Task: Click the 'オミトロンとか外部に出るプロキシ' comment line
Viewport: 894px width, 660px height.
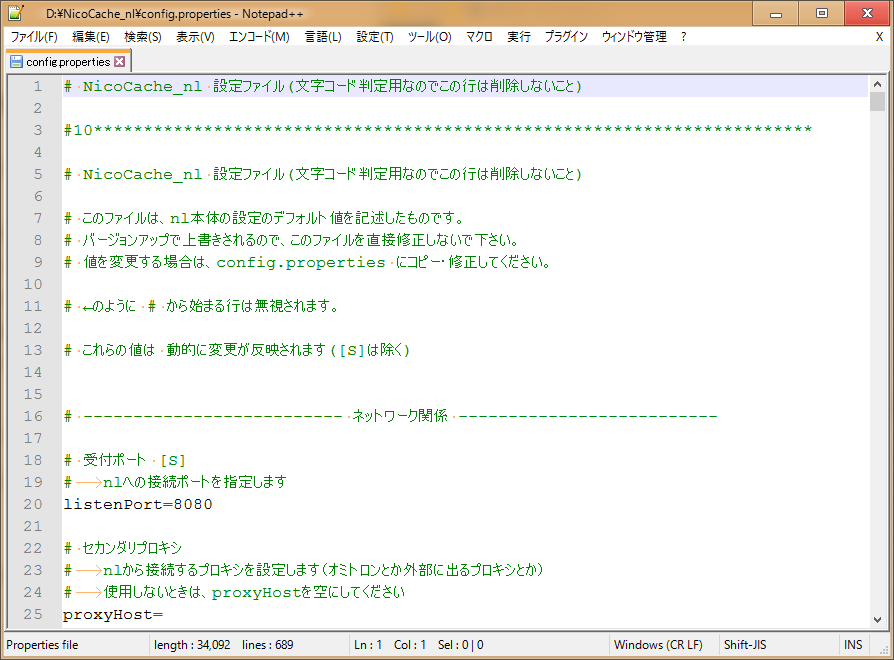Action: [x=303, y=570]
